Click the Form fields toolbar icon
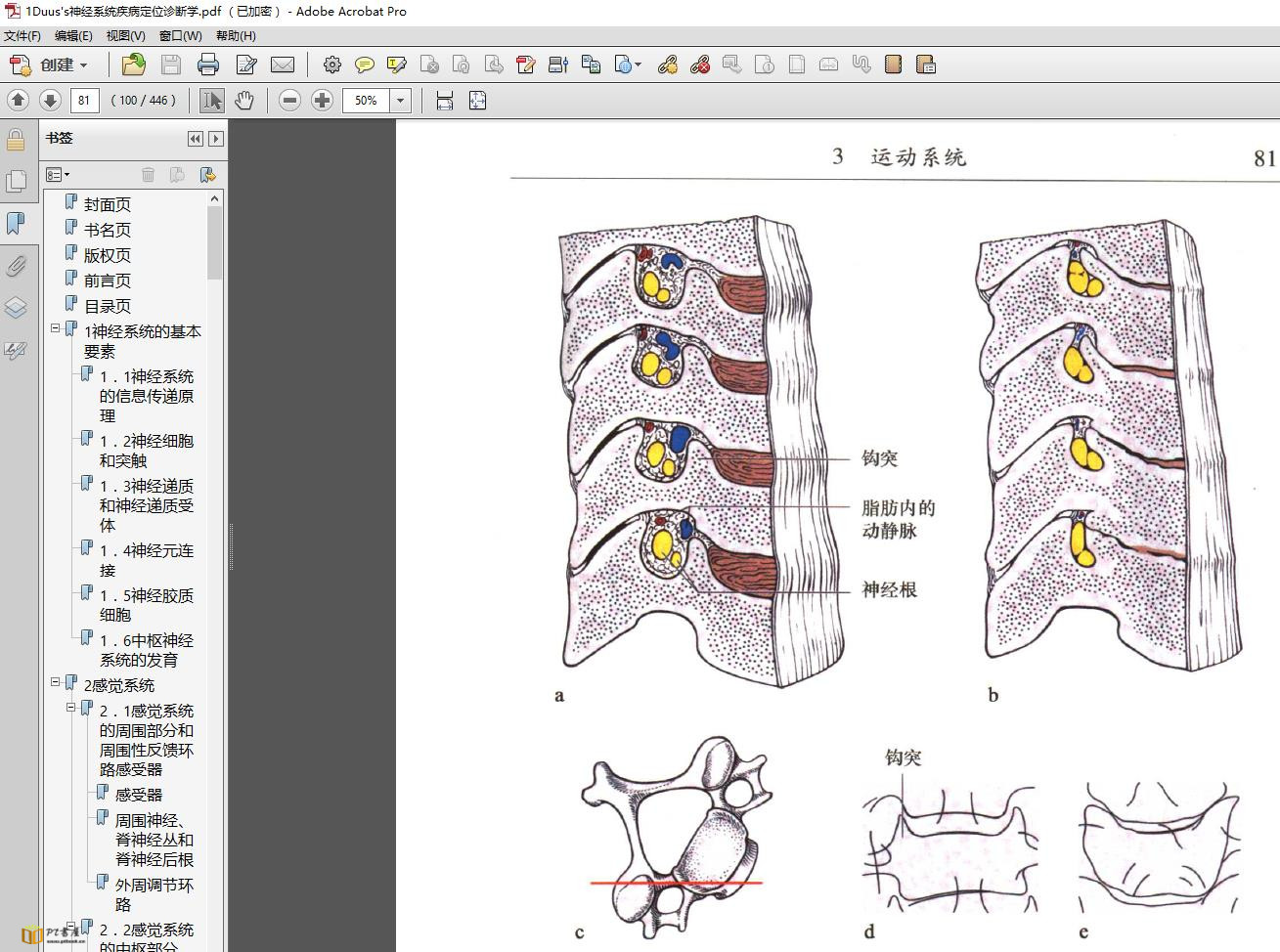Viewport: 1280px width, 952px height. (x=558, y=65)
